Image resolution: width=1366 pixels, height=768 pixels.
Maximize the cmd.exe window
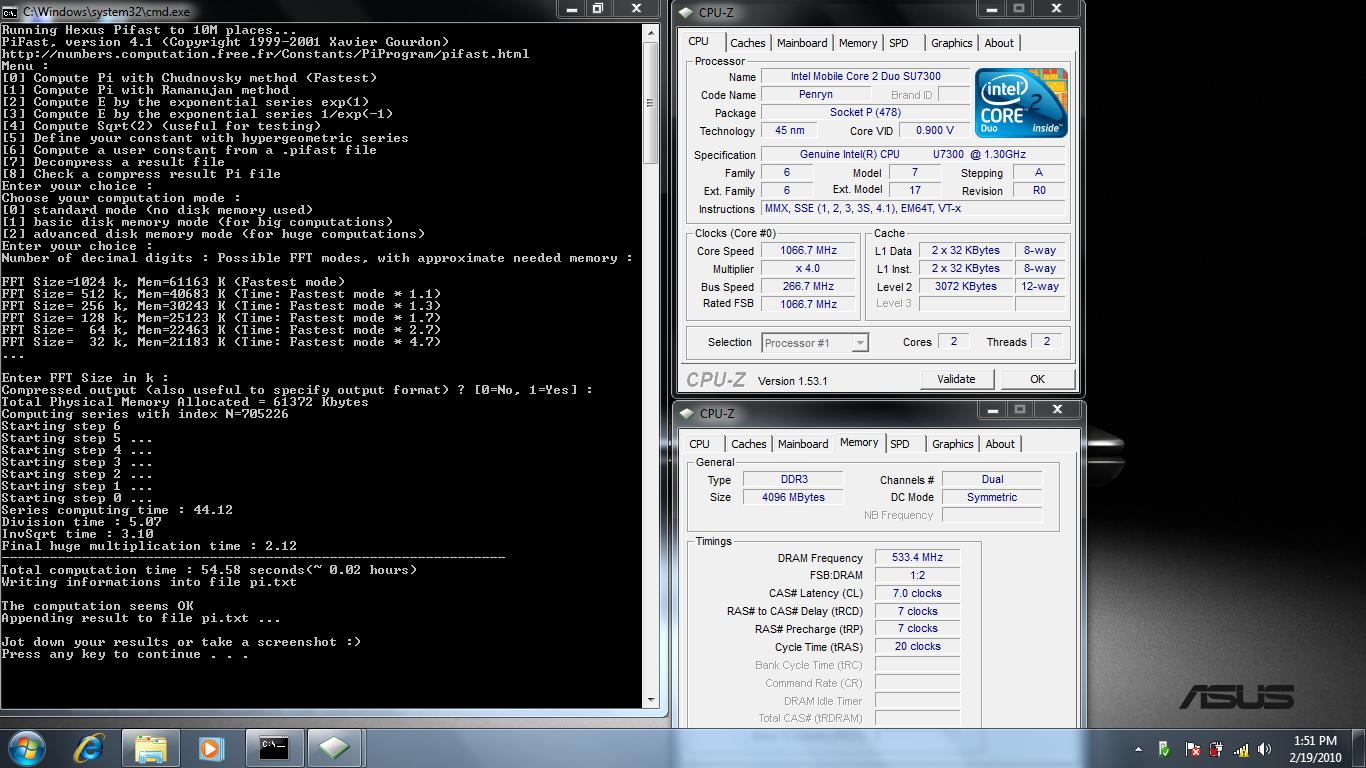[x=598, y=8]
